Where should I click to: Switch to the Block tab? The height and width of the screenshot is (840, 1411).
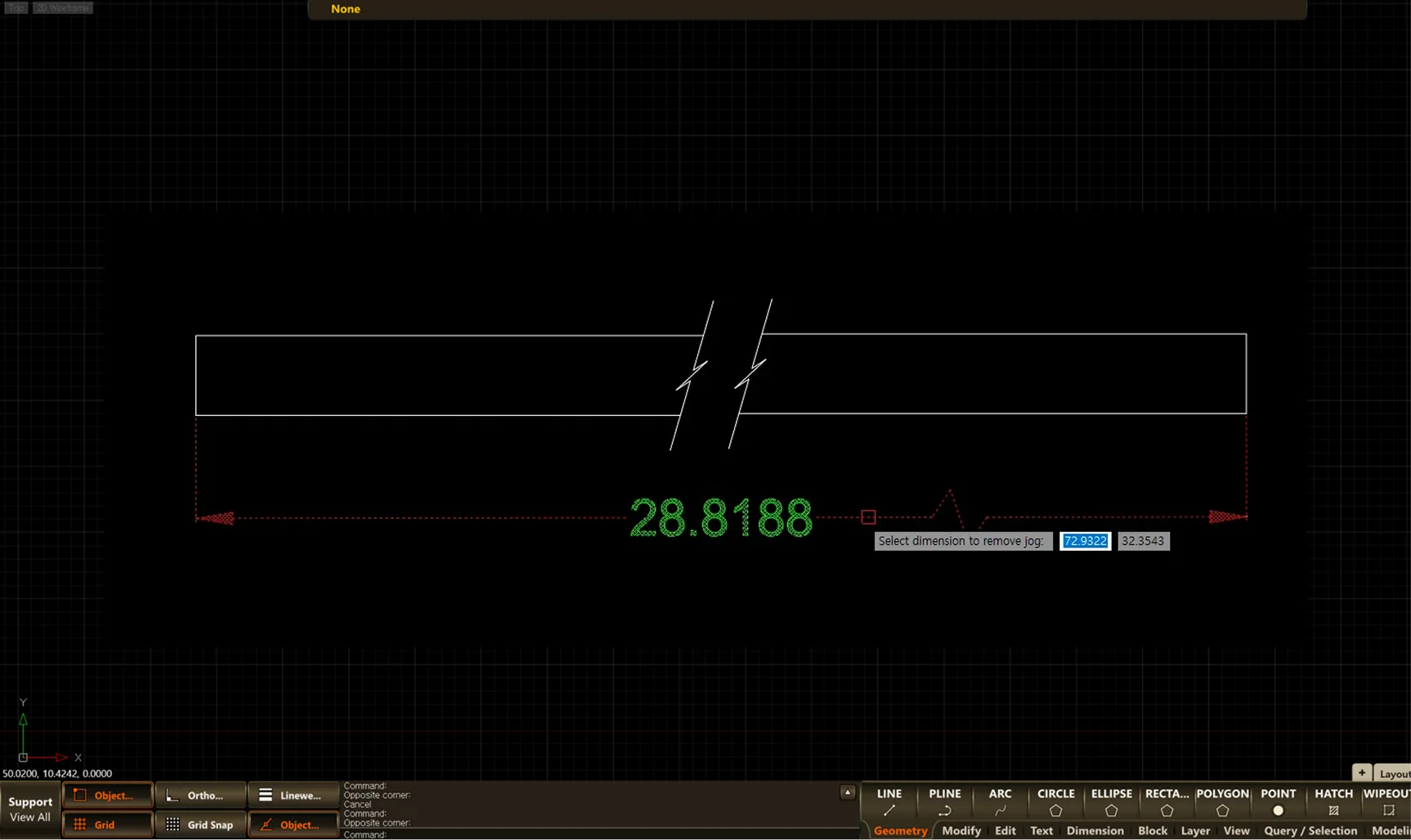click(x=1153, y=830)
